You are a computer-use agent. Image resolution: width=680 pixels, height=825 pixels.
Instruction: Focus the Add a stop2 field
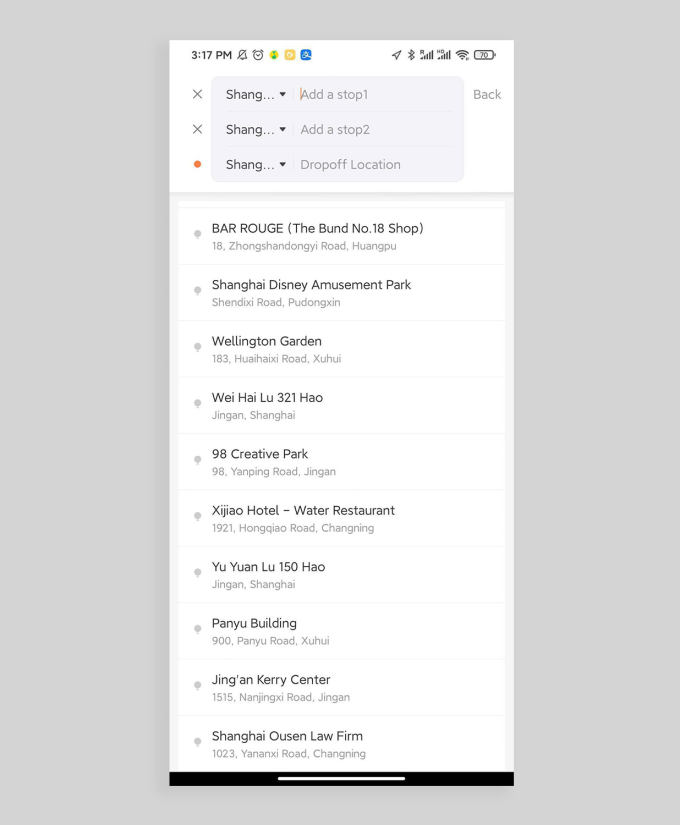pyautogui.click(x=375, y=129)
